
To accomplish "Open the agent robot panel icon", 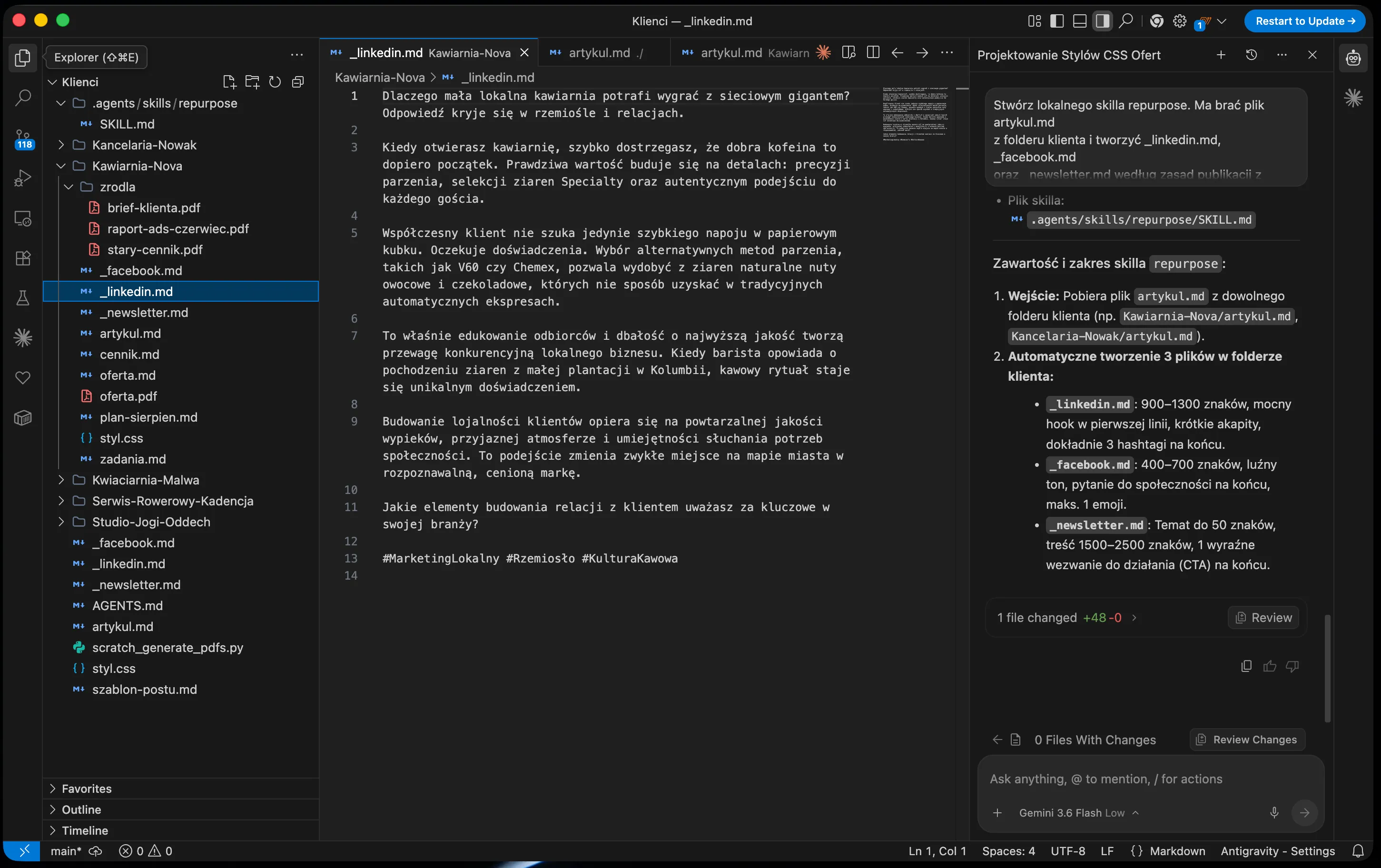I will (x=1353, y=57).
